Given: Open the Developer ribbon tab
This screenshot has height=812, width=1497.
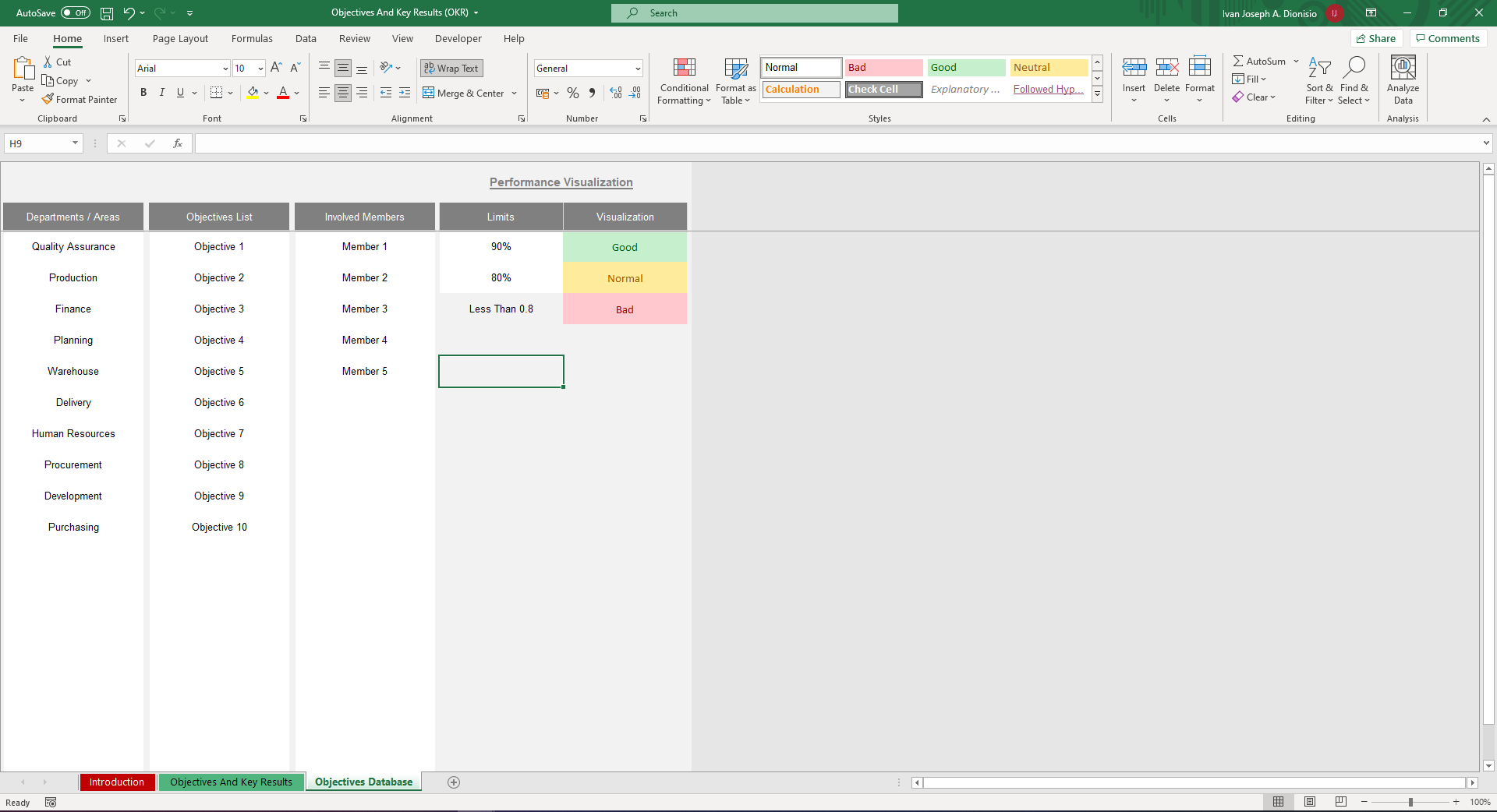Looking at the screenshot, I should pyautogui.click(x=458, y=39).
